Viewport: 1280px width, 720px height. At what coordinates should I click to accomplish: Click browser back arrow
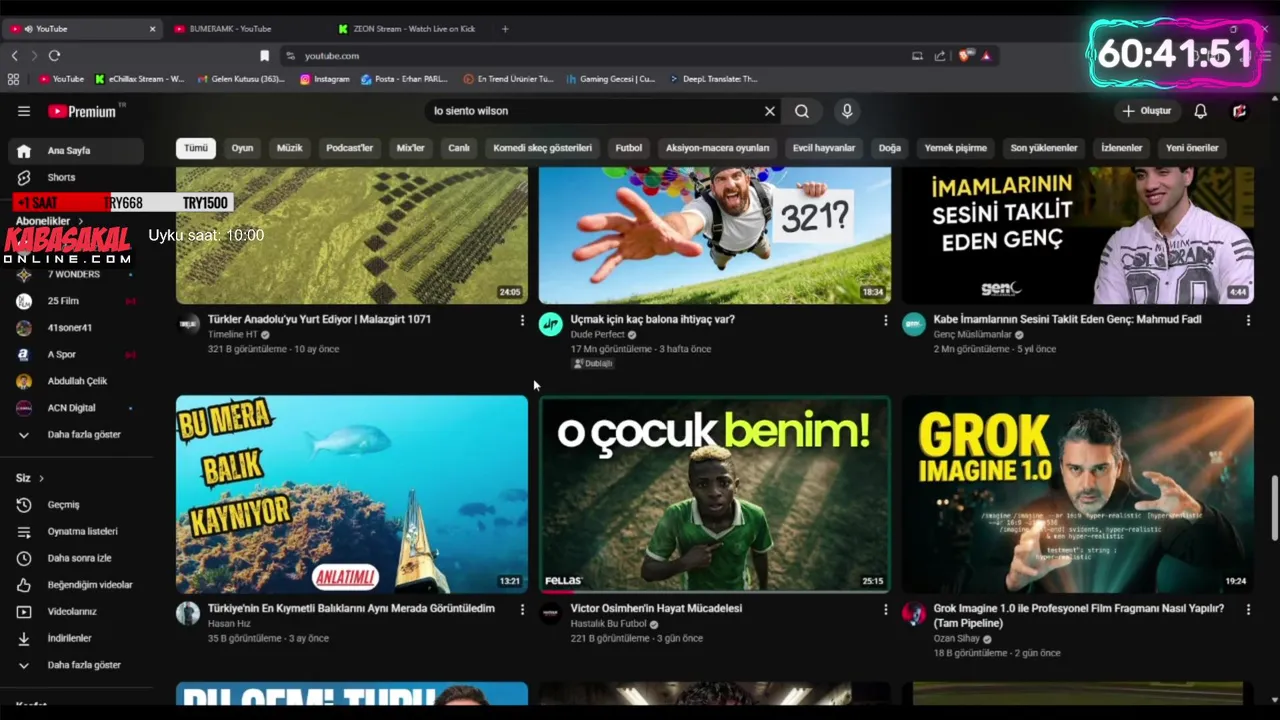click(x=14, y=56)
